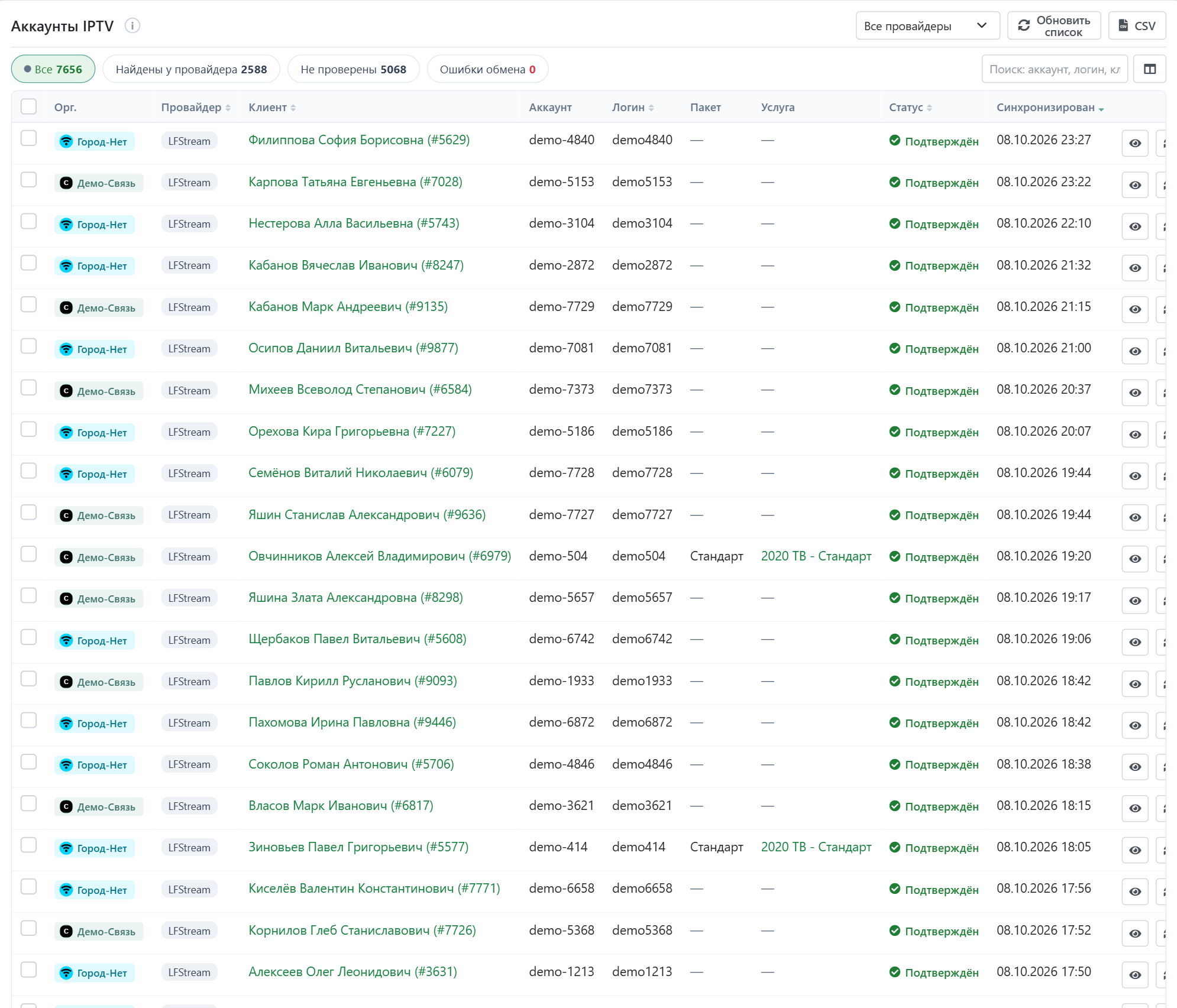Click eye icon in Кабанов Вячеслав Иванович row

(x=1134, y=268)
